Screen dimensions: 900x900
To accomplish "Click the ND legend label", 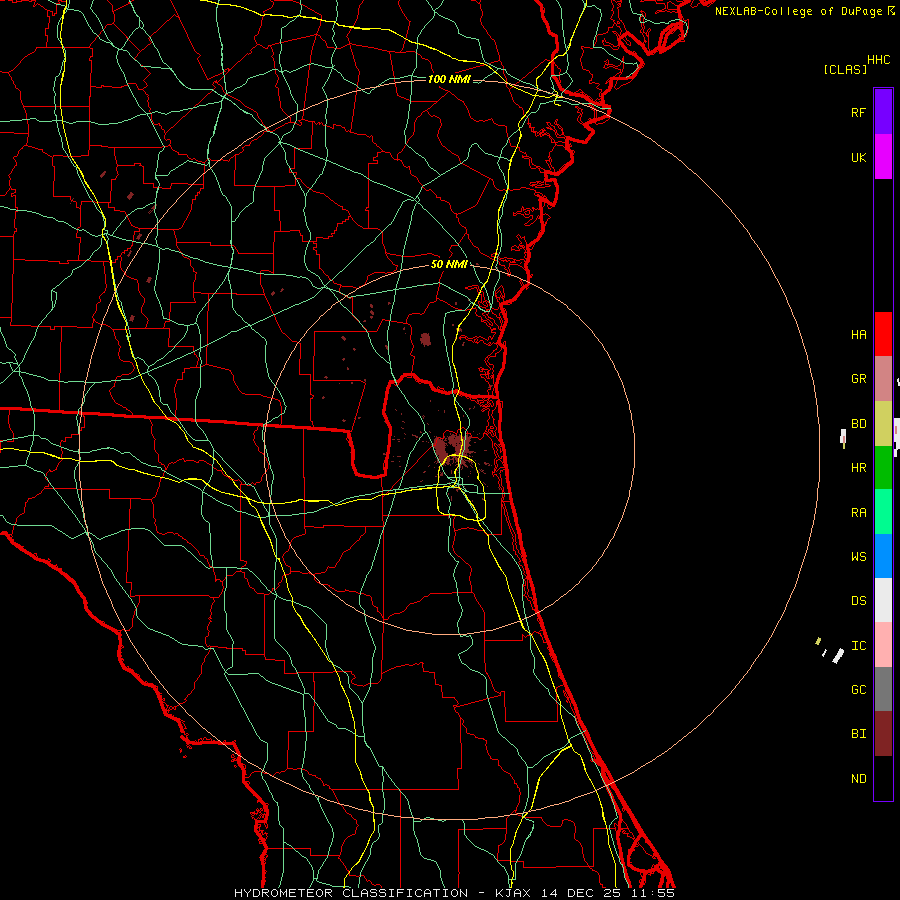I will 858,779.
